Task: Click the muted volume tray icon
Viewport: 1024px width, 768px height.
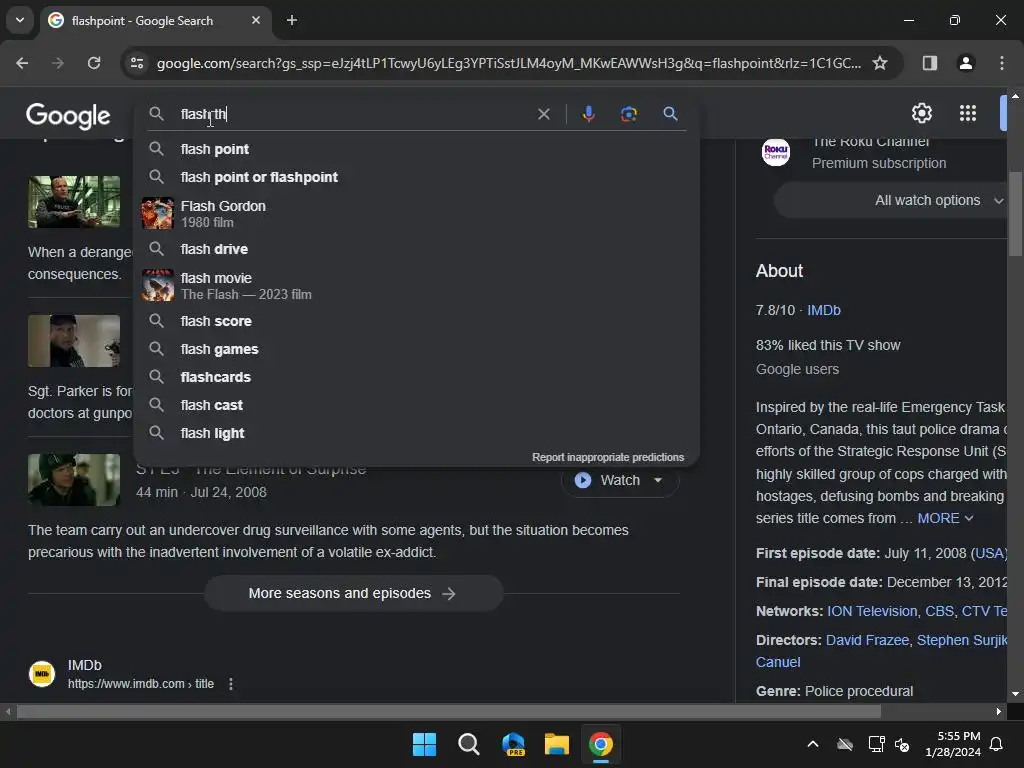Action: (902, 744)
